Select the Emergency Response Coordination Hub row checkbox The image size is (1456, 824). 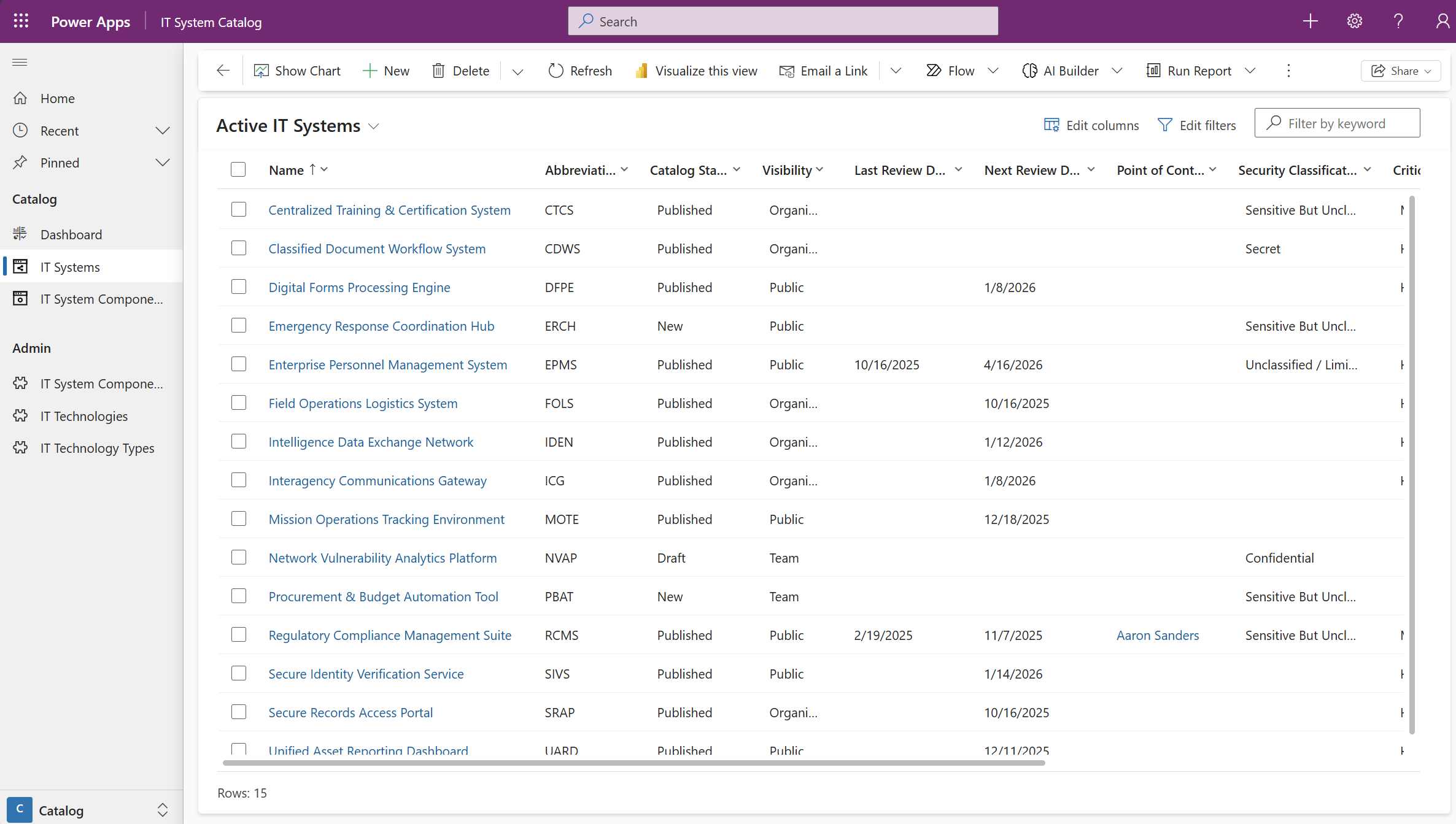(239, 325)
